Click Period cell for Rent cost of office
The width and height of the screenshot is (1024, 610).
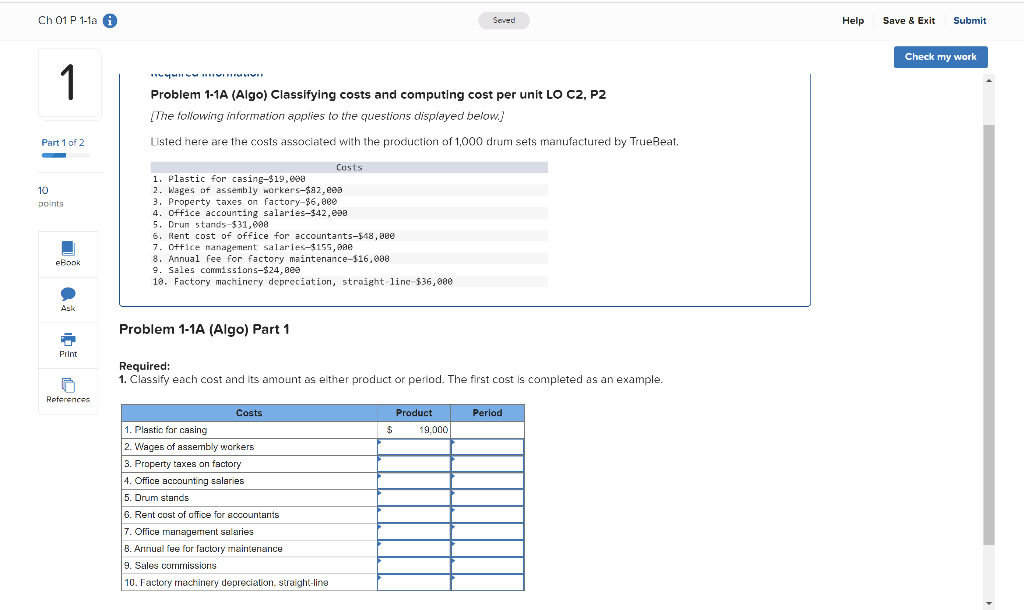tap(487, 515)
